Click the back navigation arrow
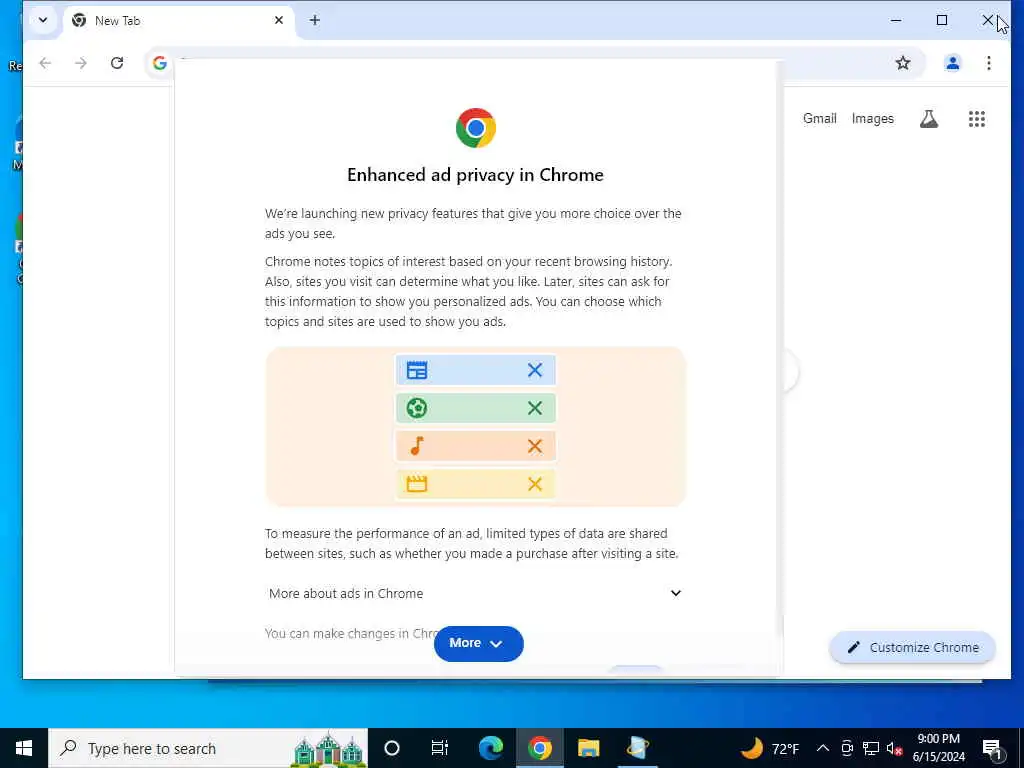Screen dimensions: 1024x768 click(x=45, y=63)
